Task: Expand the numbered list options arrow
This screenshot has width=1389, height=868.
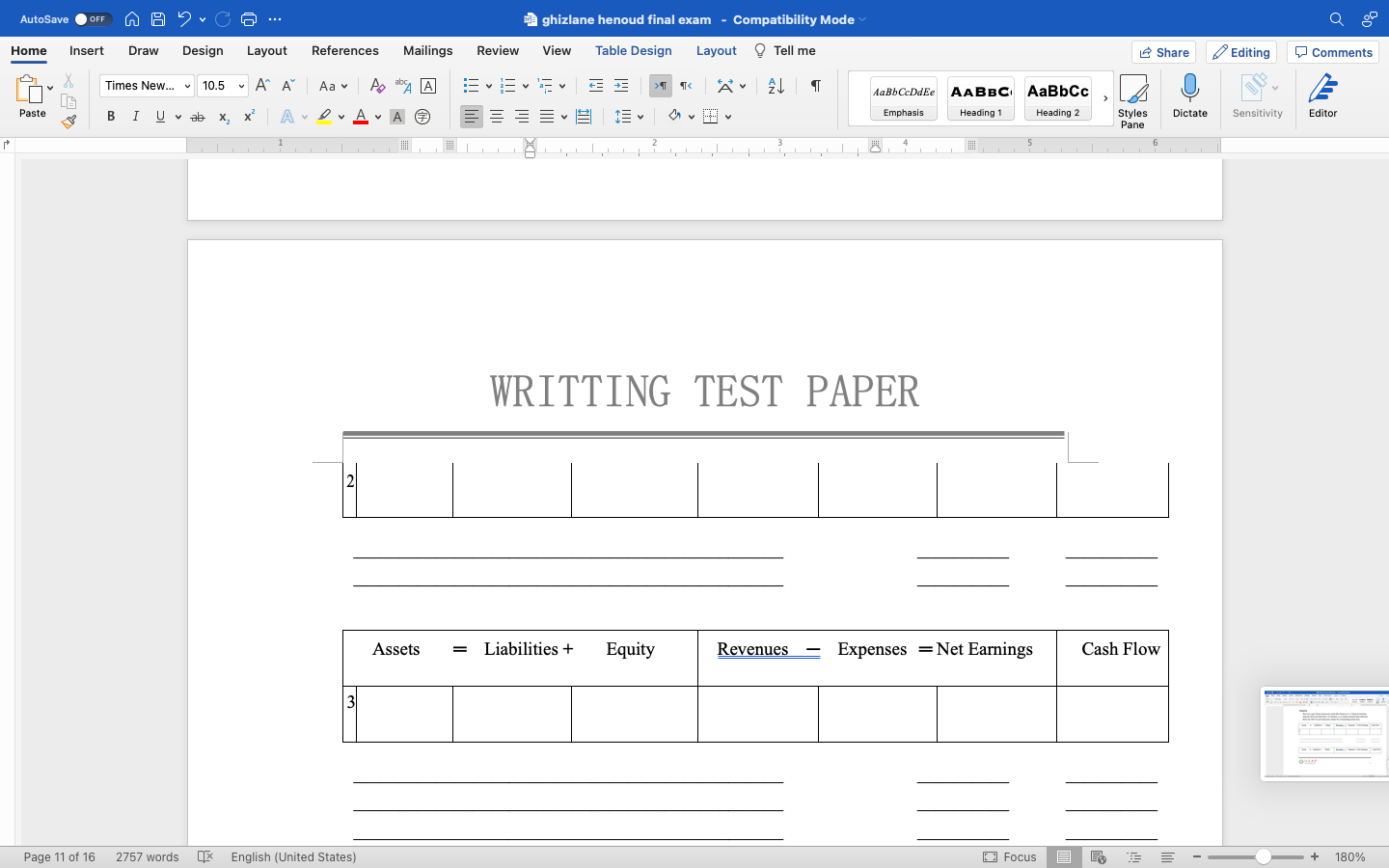Action: coord(526,86)
